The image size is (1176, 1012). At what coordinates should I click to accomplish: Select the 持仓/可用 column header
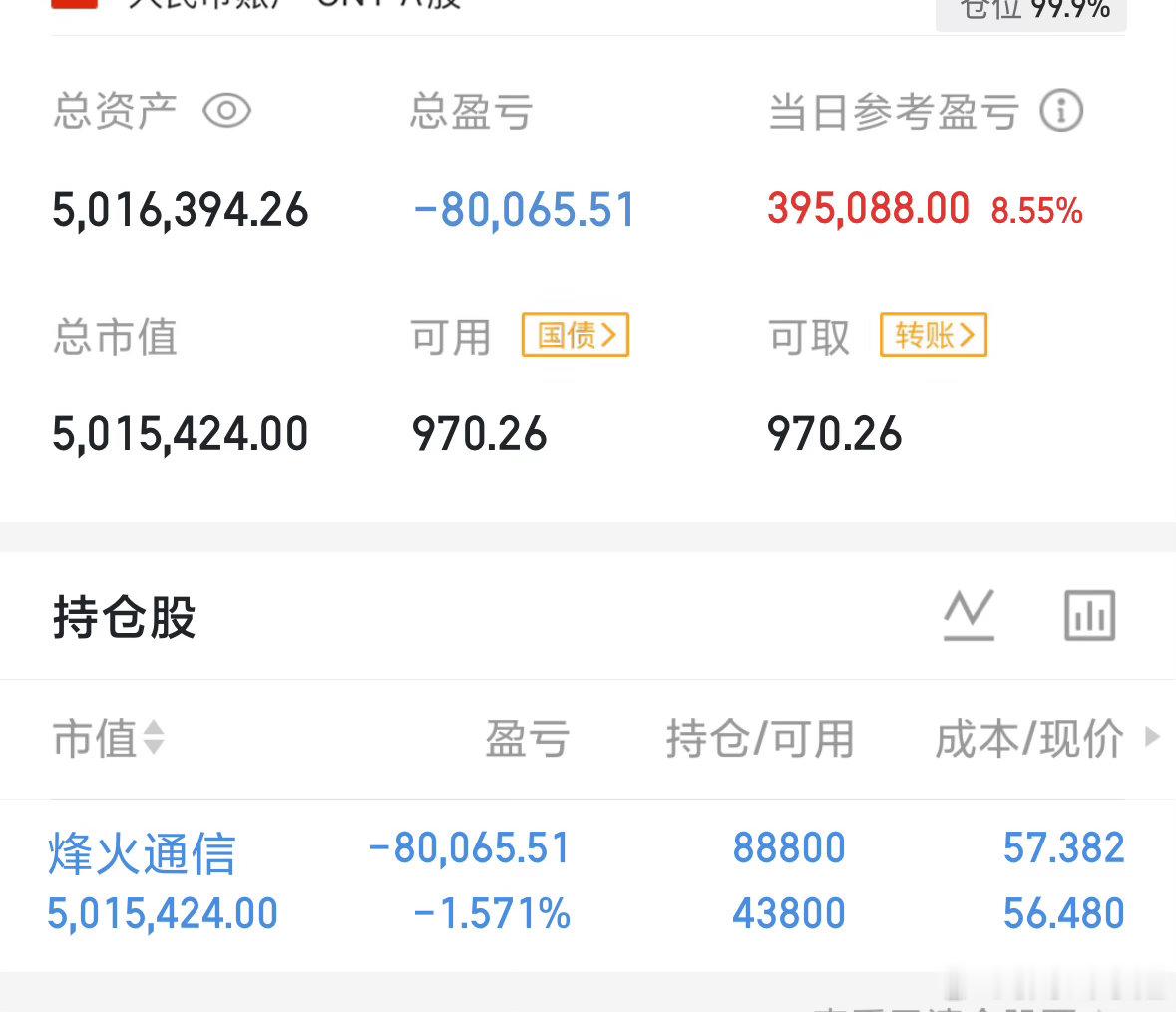(760, 738)
